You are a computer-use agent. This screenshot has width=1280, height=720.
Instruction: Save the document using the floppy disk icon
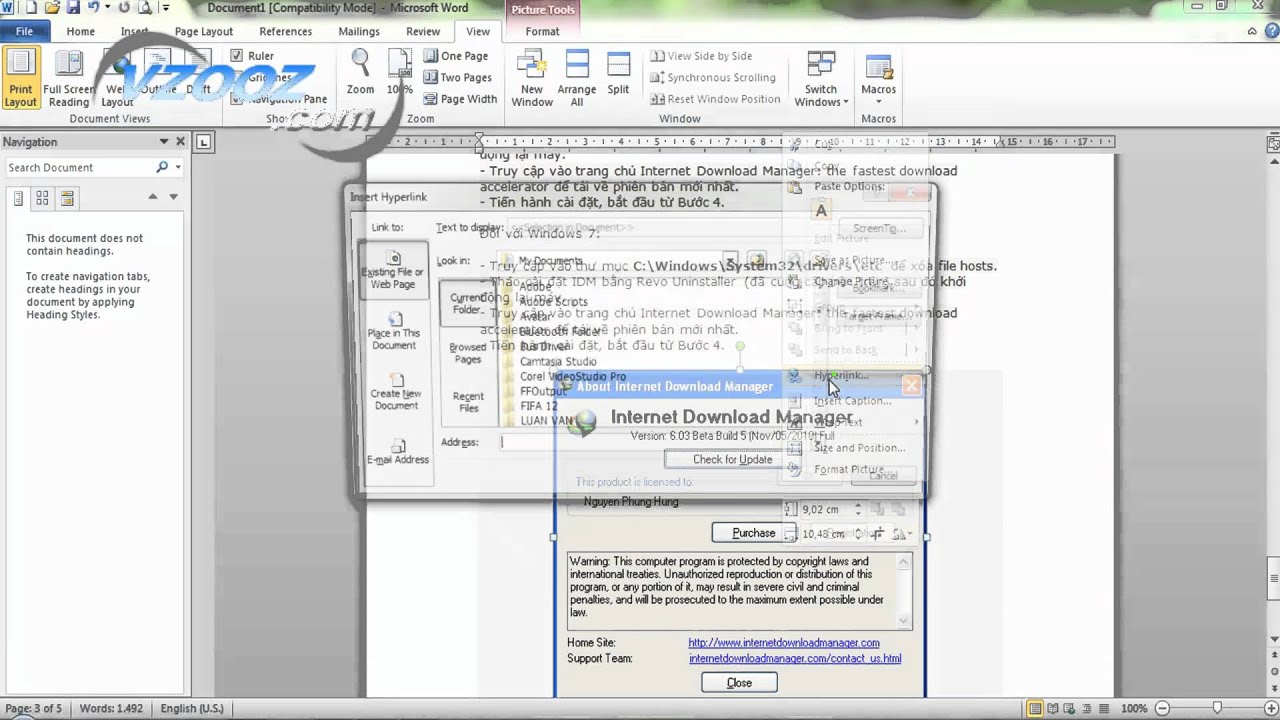pos(73,8)
